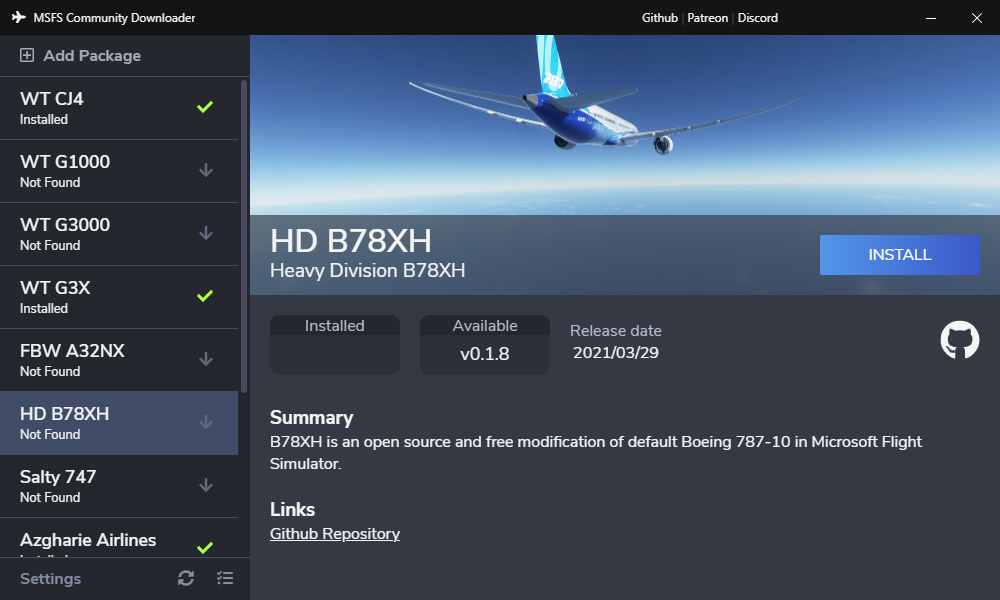Click Add Package label
The image size is (1000, 600).
tap(92, 55)
